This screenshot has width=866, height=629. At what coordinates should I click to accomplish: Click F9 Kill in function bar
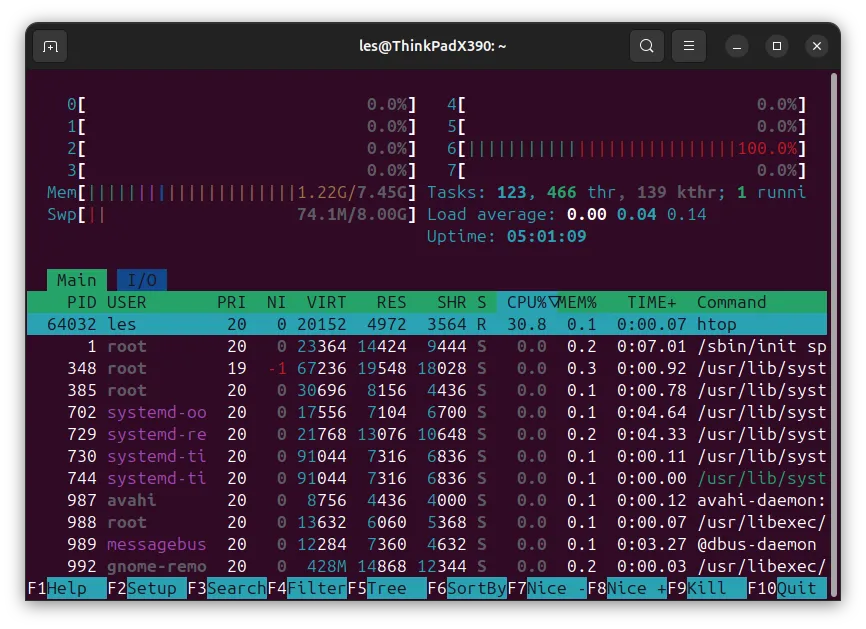[707, 588]
